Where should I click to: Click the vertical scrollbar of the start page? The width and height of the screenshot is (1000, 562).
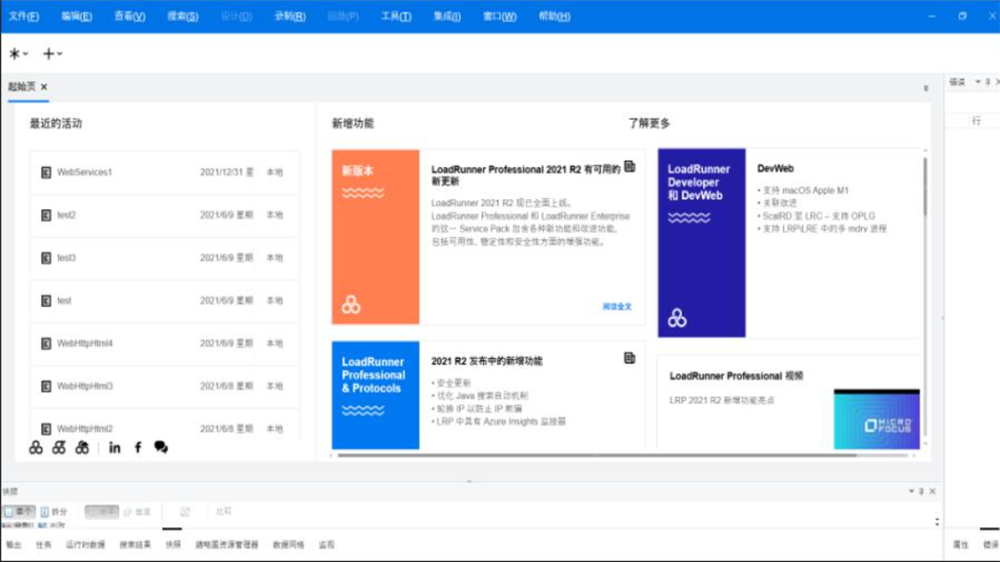(x=925, y=187)
